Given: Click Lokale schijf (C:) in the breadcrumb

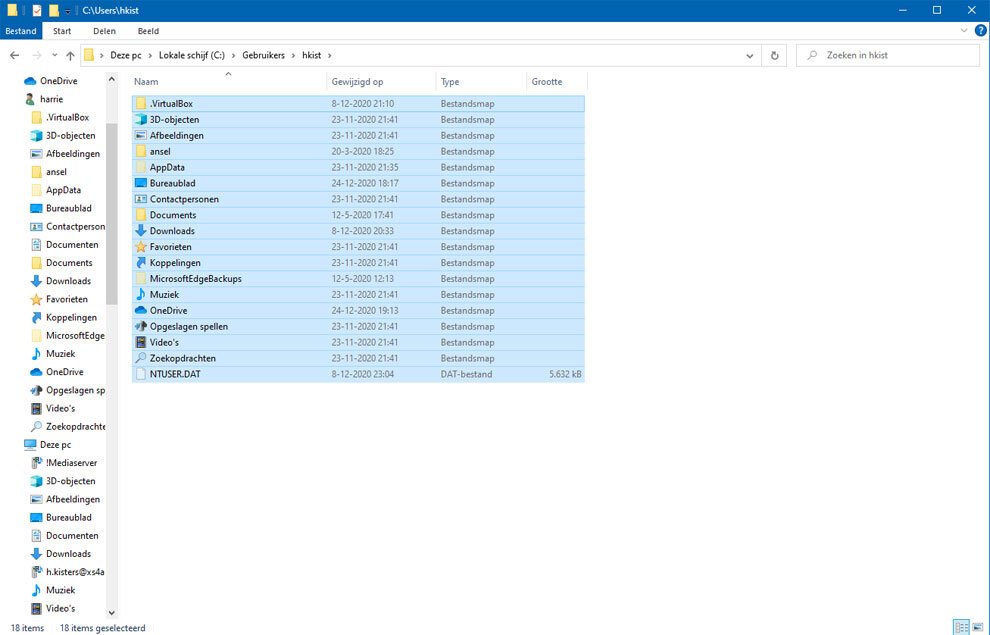Looking at the screenshot, I should pos(192,56).
